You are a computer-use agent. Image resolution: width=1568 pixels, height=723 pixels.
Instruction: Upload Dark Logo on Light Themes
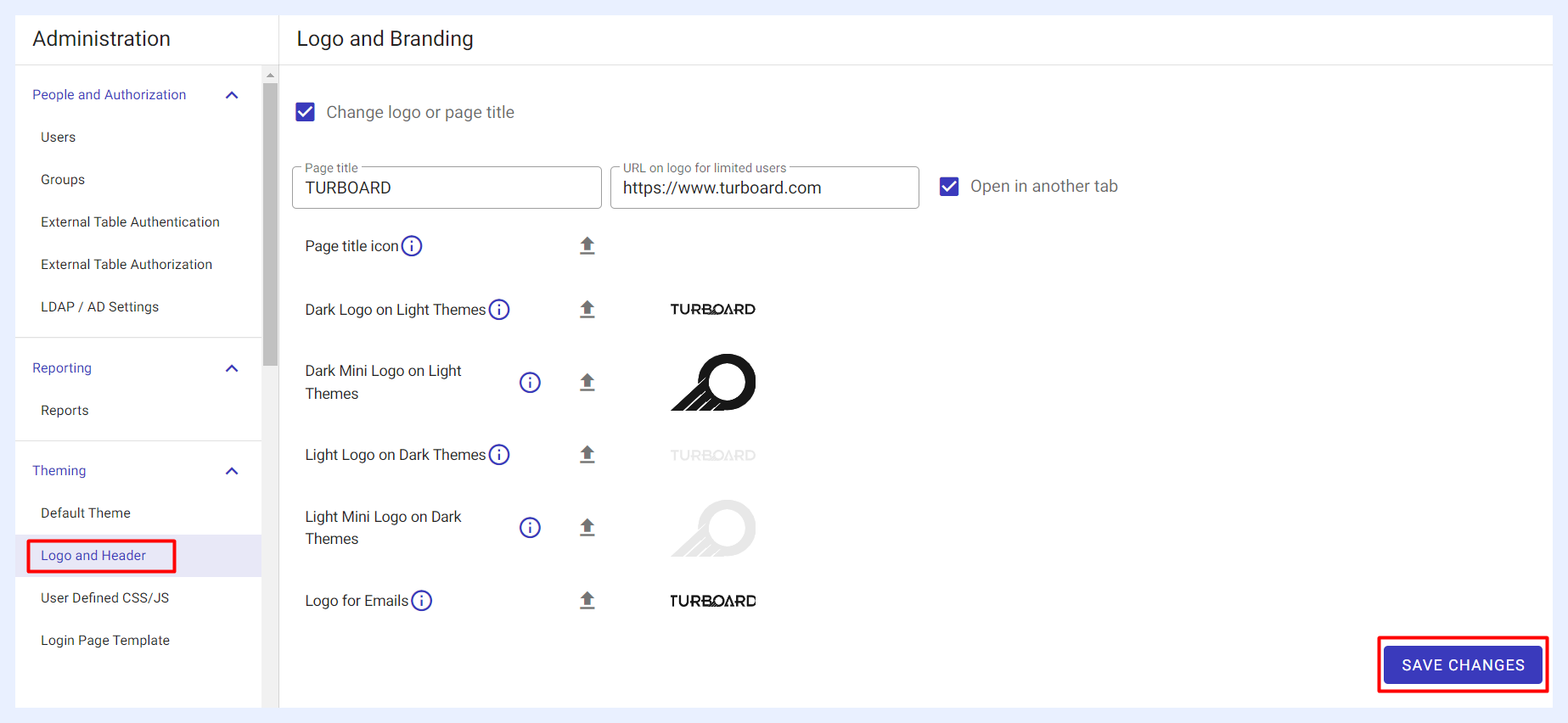(x=587, y=310)
